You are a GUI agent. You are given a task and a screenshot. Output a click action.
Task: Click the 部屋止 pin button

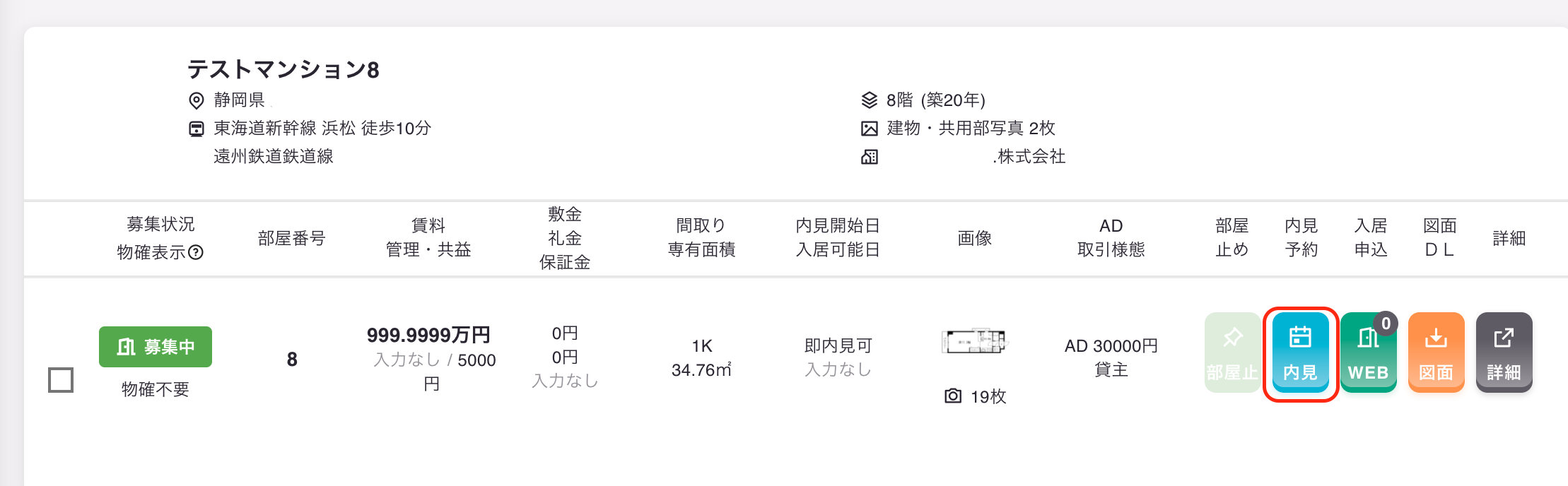click(x=1233, y=352)
